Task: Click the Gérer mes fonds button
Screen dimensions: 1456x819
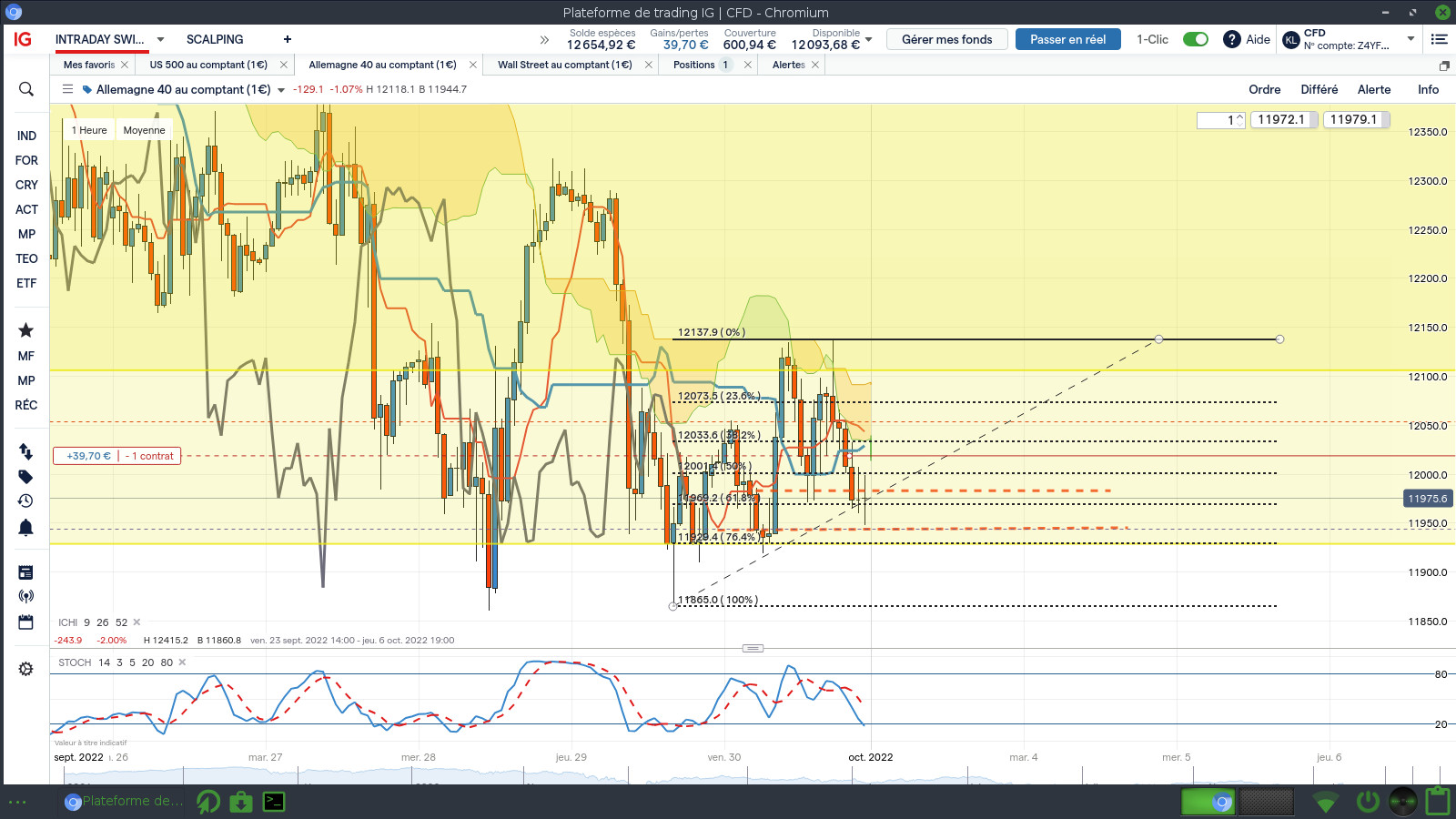Action: click(x=946, y=39)
